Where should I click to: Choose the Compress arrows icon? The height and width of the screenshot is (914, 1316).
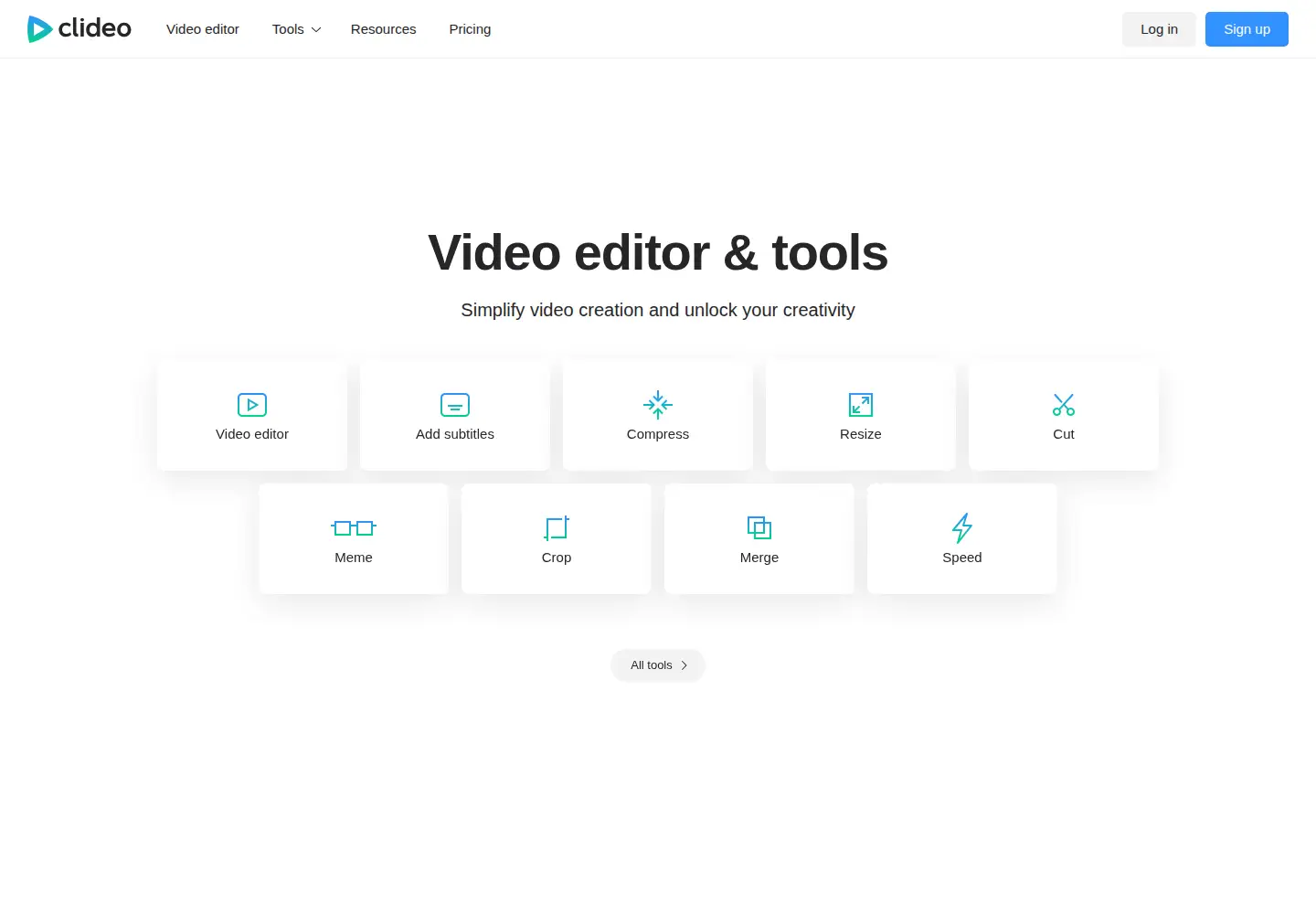point(658,405)
